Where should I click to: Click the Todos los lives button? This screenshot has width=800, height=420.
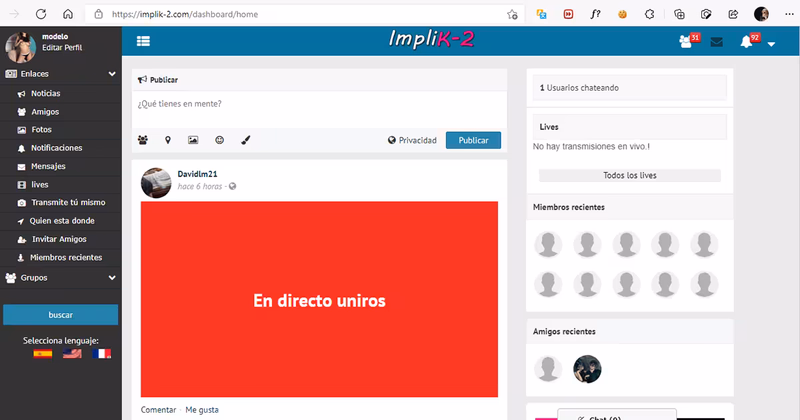pyautogui.click(x=629, y=175)
